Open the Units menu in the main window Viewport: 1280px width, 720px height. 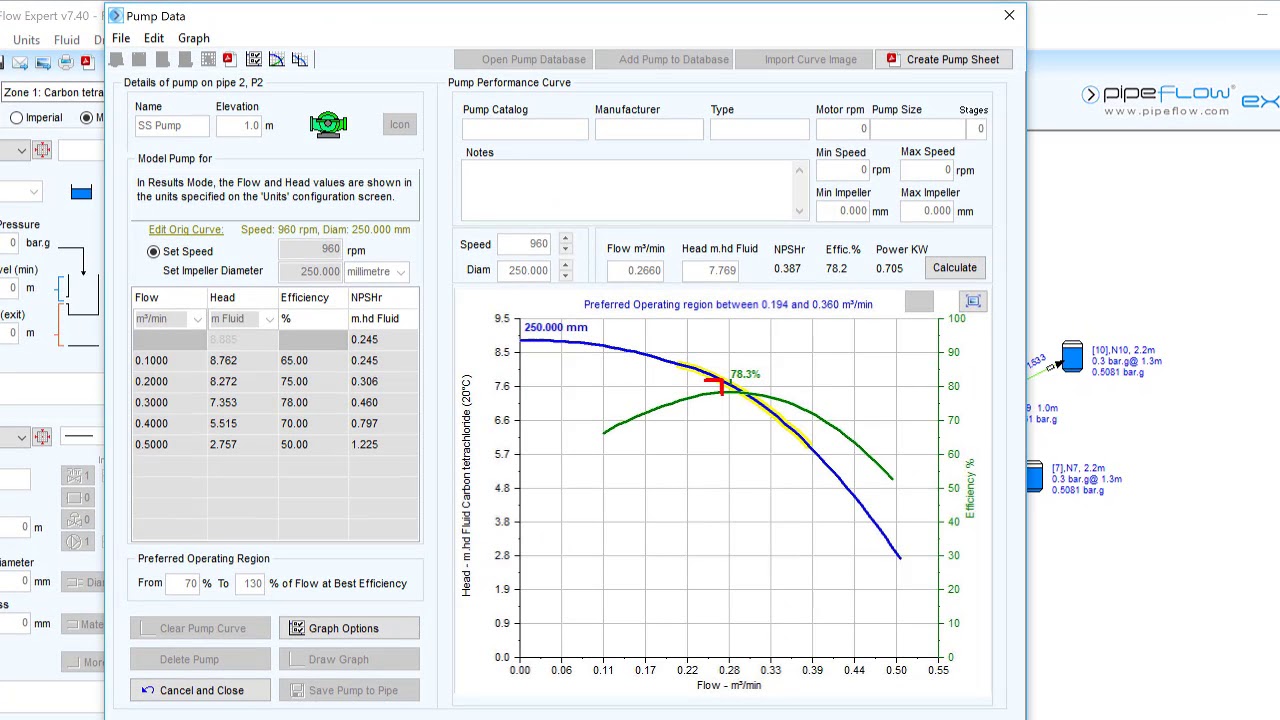point(27,40)
